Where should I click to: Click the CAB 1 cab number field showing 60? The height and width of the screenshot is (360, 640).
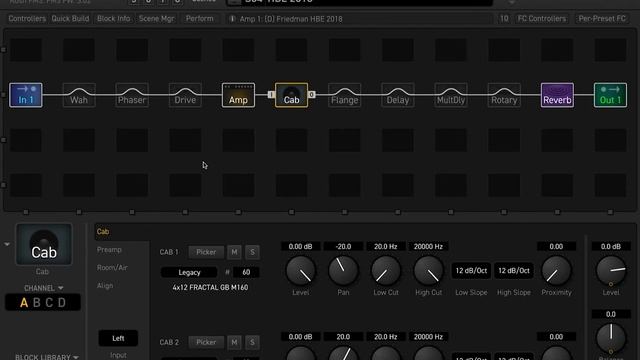246,272
